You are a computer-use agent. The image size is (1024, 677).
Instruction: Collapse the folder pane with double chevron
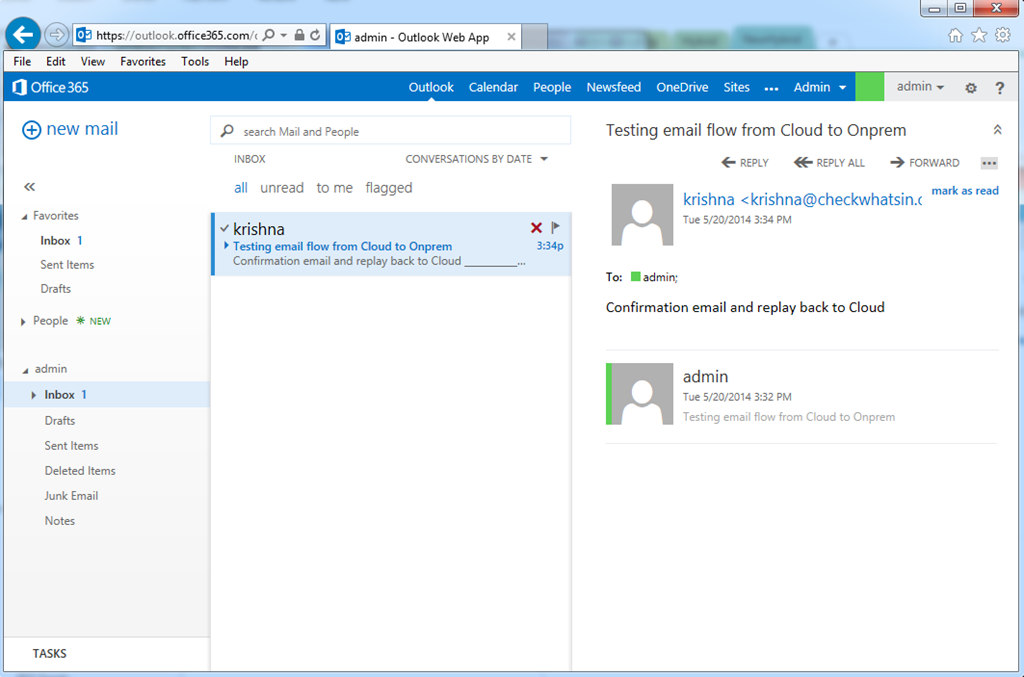tap(29, 187)
